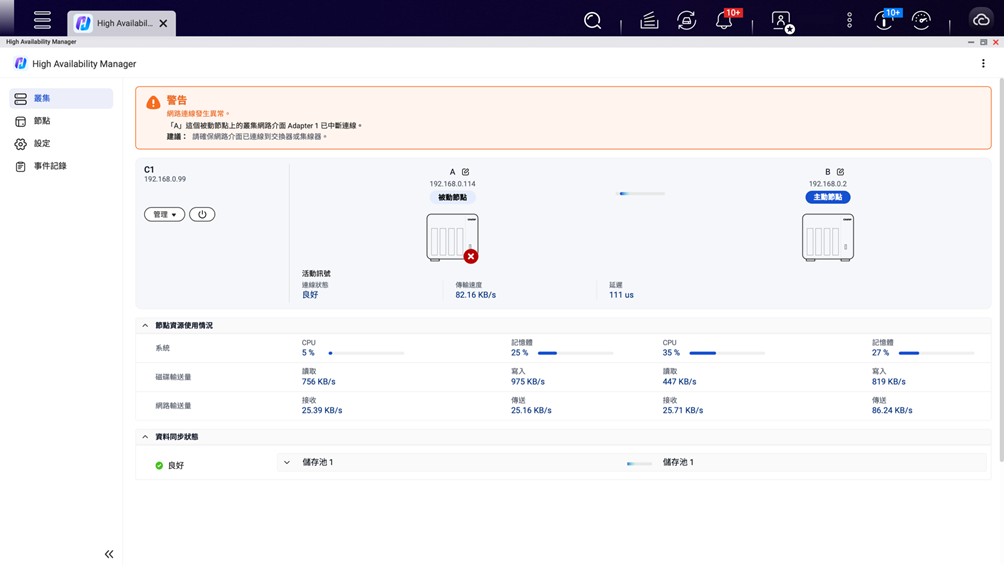Click the 111 us latency value

(621, 295)
